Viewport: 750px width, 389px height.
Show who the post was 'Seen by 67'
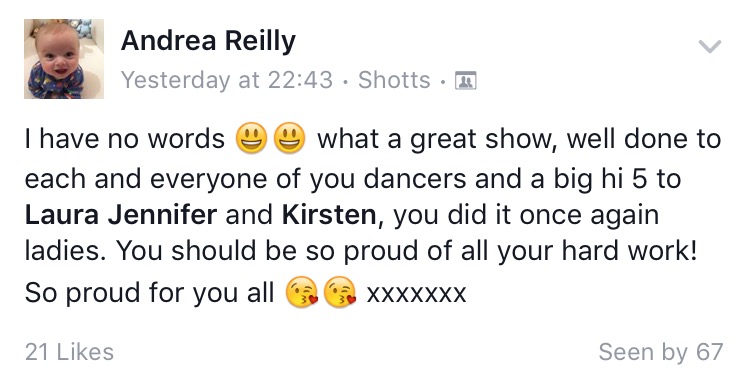pos(661,352)
